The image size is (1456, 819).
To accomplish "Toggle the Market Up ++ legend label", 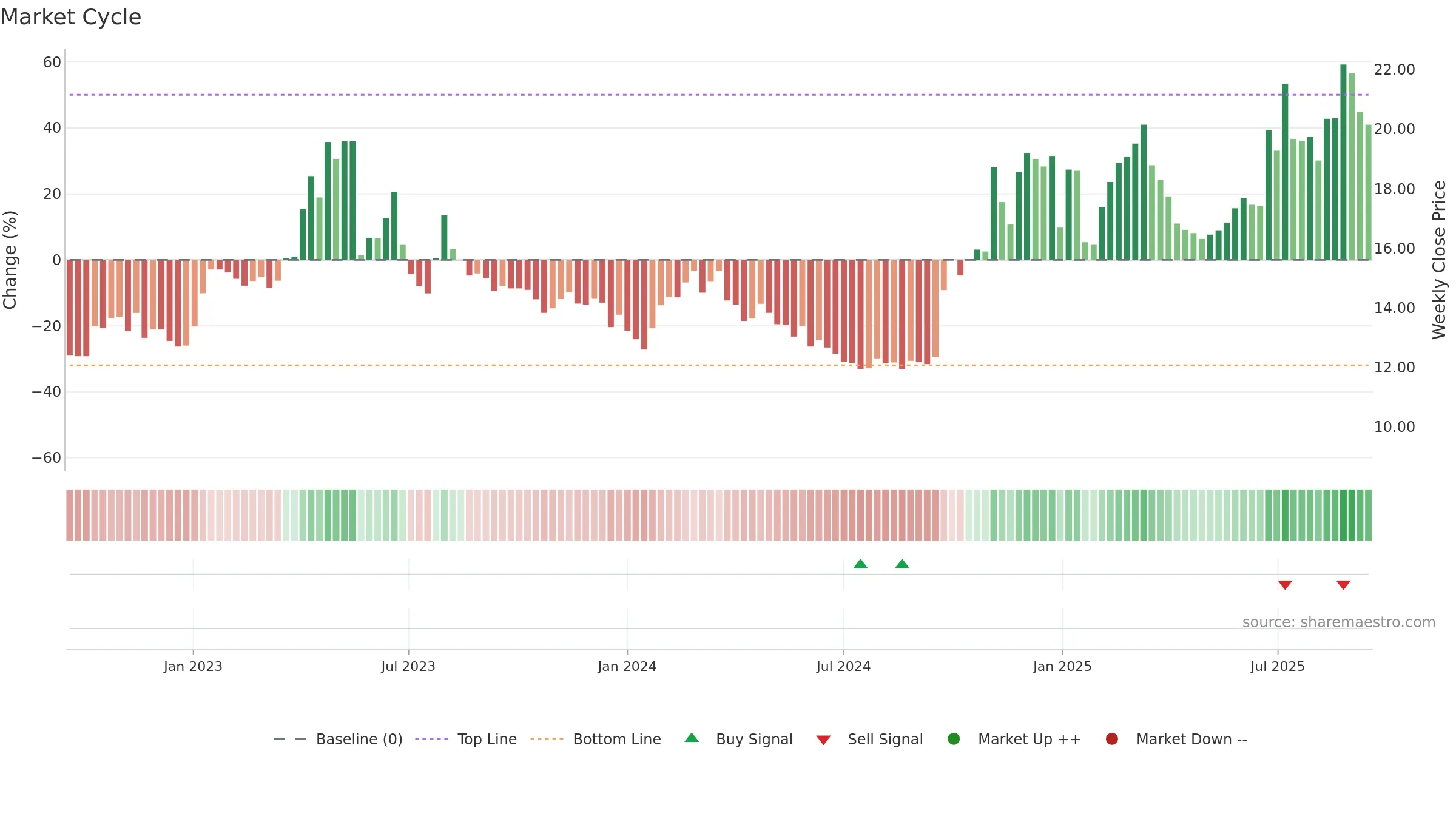I will 1030,739.
